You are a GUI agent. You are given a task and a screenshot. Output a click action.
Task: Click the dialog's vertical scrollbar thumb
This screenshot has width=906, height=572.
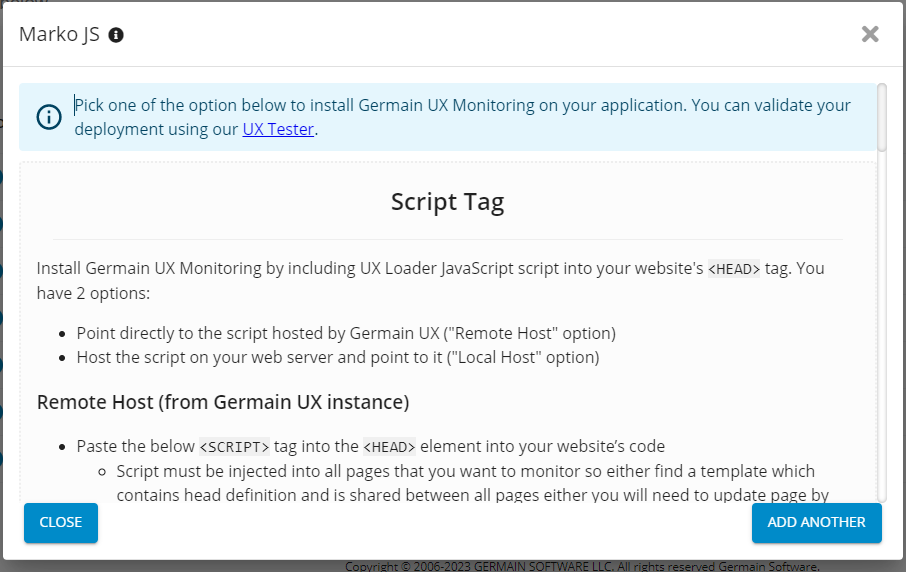click(x=881, y=118)
